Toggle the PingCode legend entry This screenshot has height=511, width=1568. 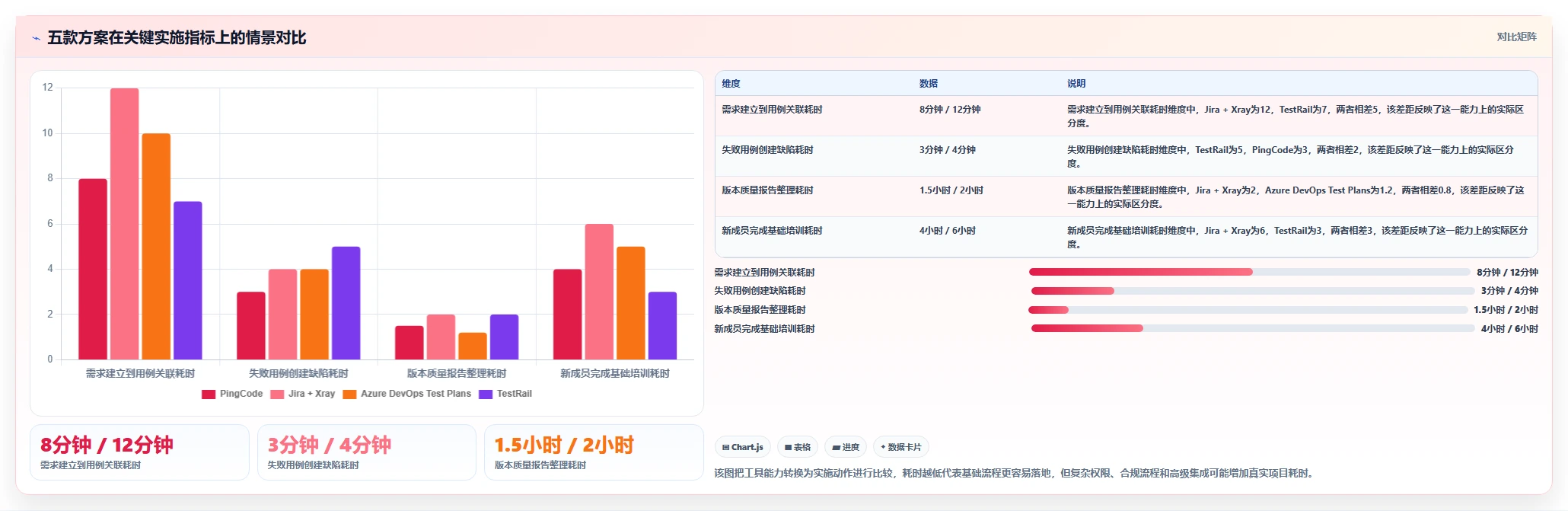point(232,394)
